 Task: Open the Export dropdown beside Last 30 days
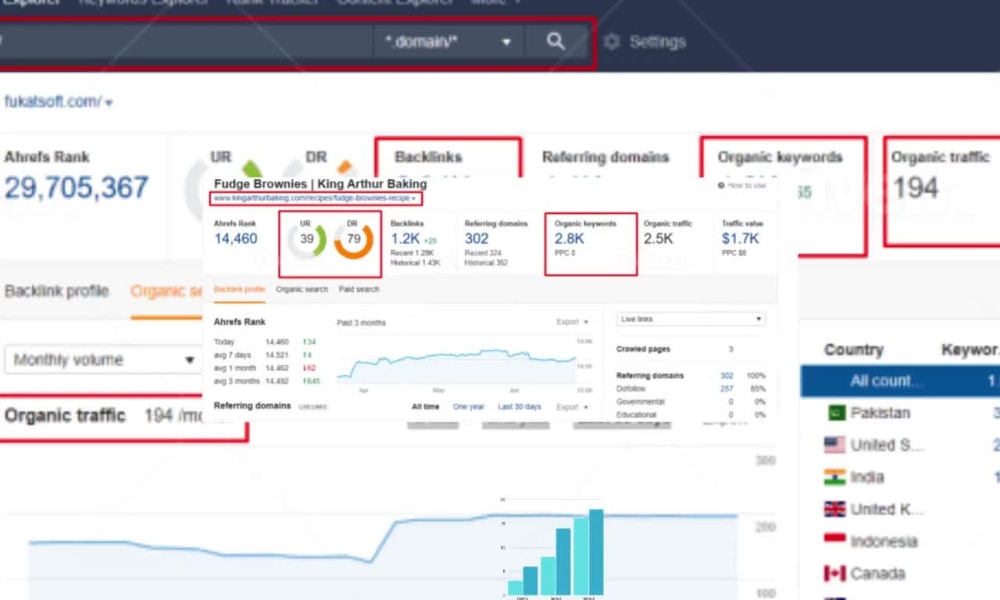tap(572, 407)
